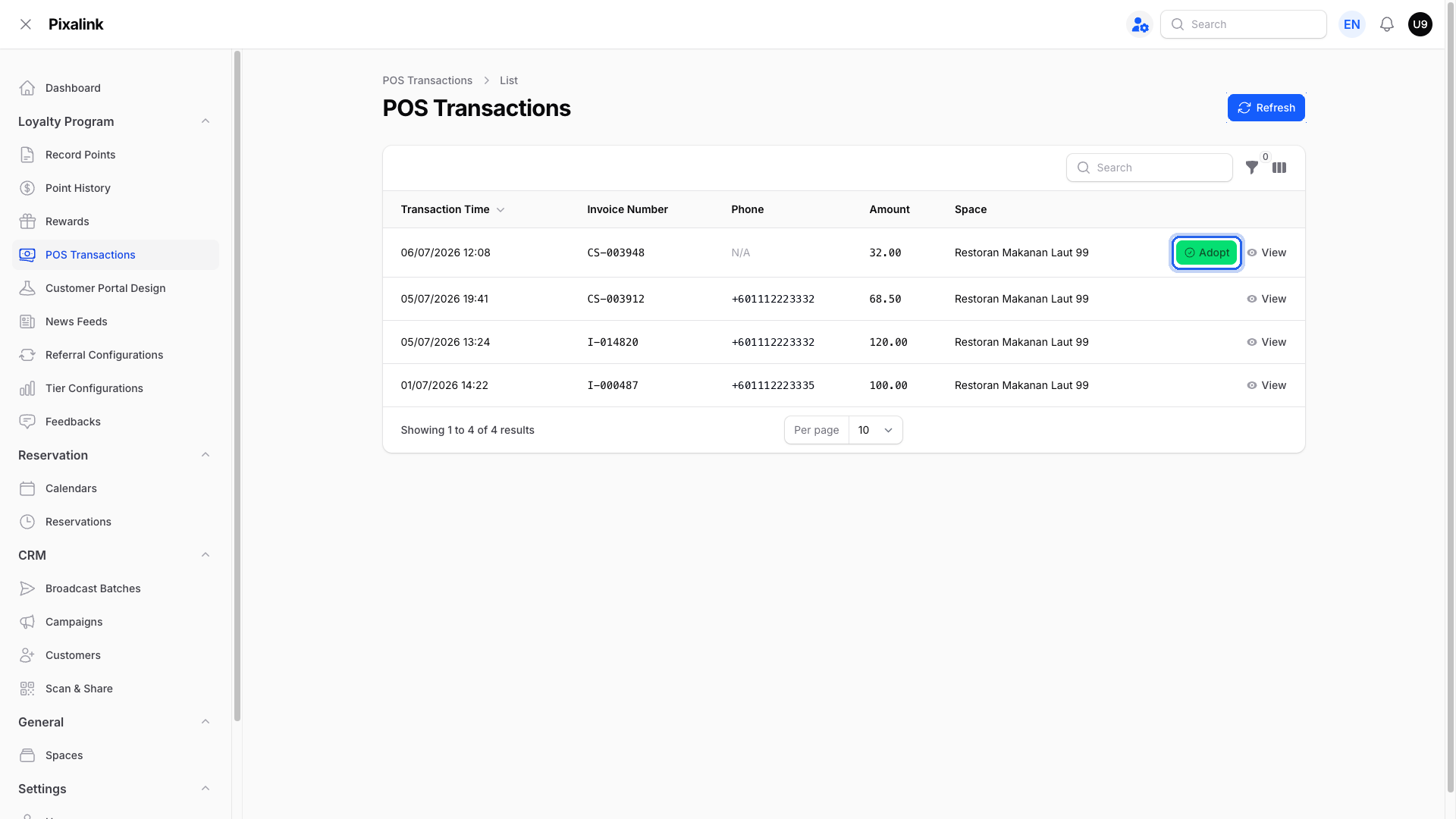Viewport: 1456px width, 819px height.
Task: Open Point History in sidebar
Action: click(x=115, y=188)
